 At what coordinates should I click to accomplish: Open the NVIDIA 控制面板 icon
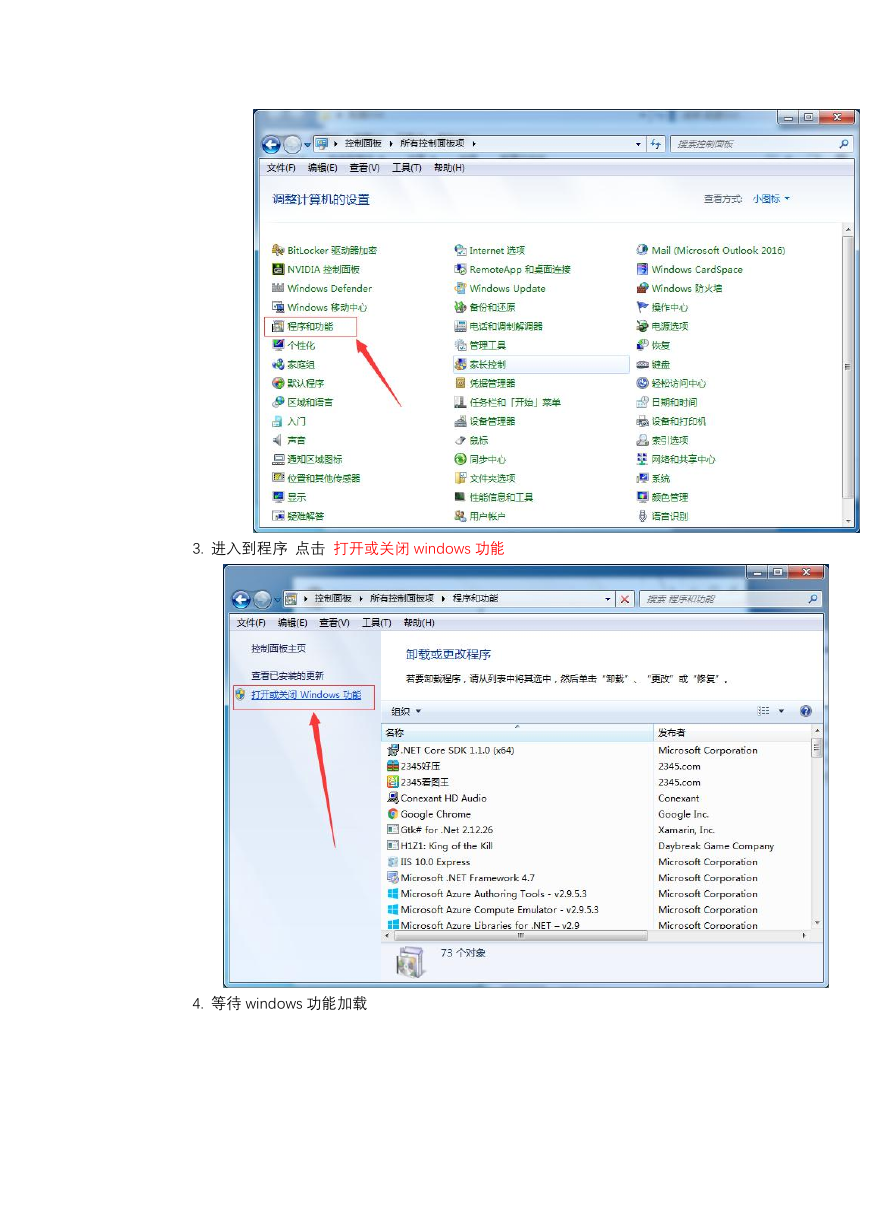(x=278, y=269)
